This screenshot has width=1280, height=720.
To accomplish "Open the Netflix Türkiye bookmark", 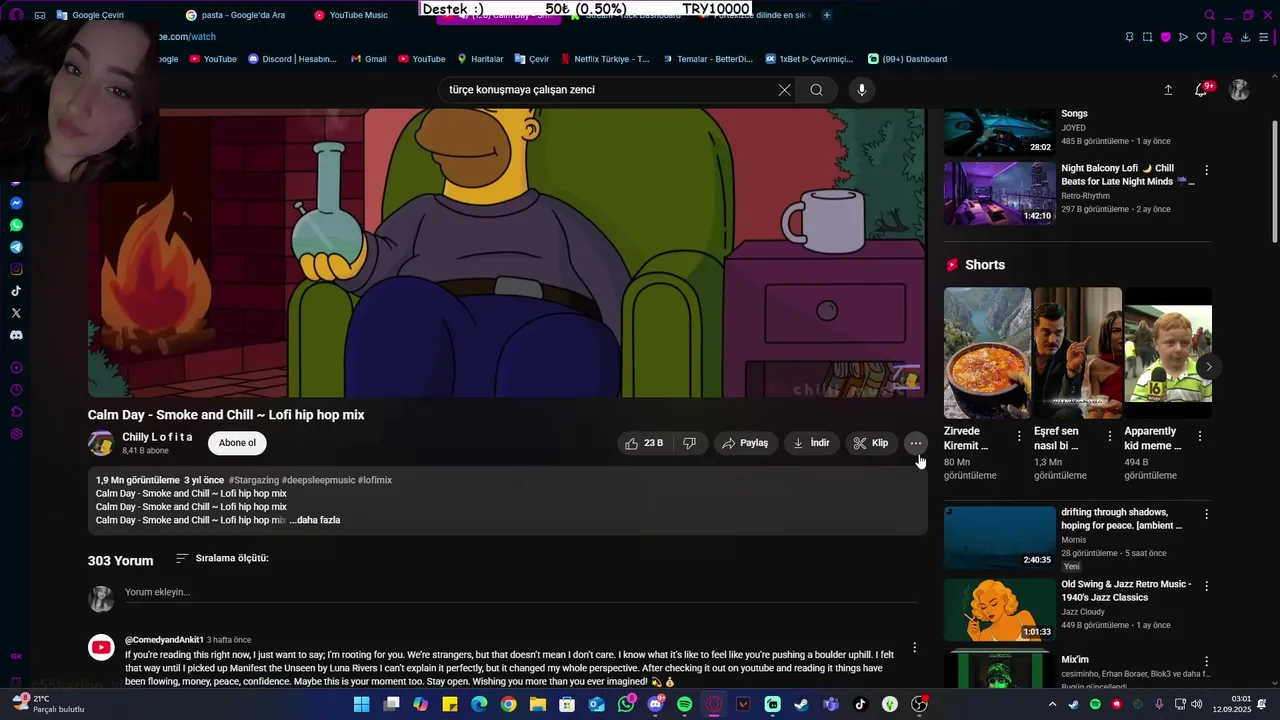I will (605, 59).
